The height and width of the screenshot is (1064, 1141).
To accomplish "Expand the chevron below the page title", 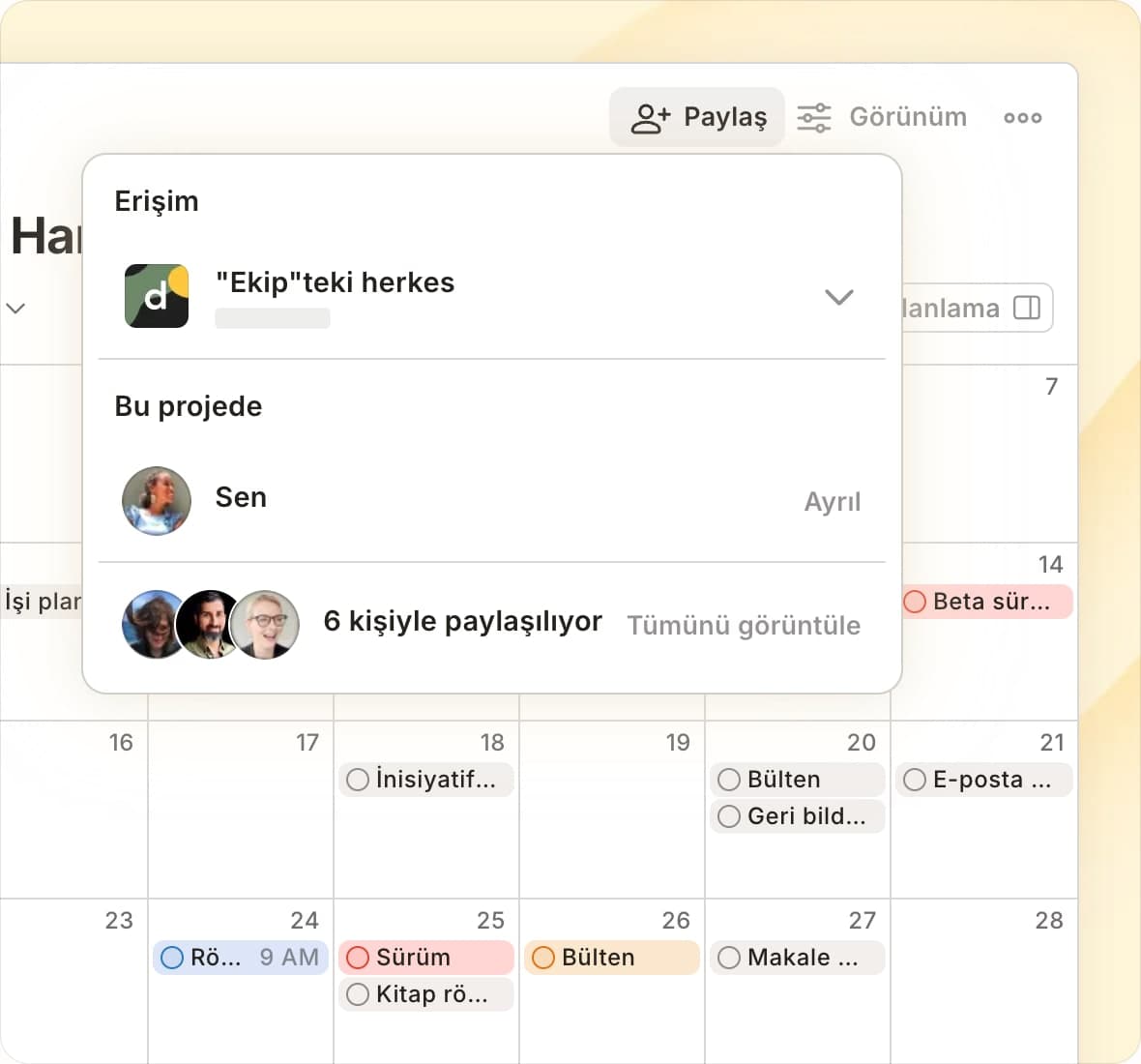I will [x=15, y=309].
